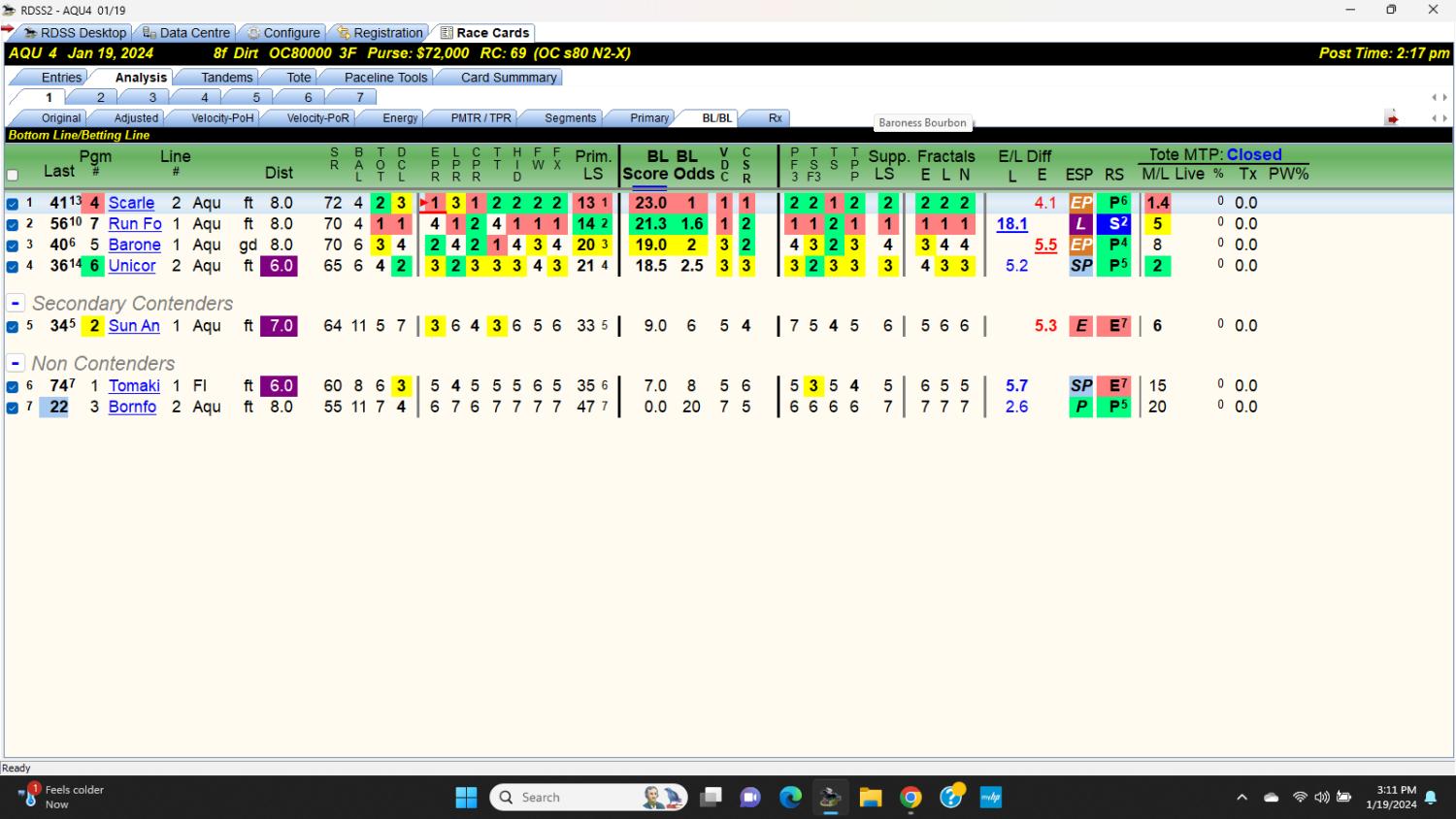The image size is (1456, 819).
Task: Click the red arrow export icon near Rx tabs
Action: coord(1392,118)
